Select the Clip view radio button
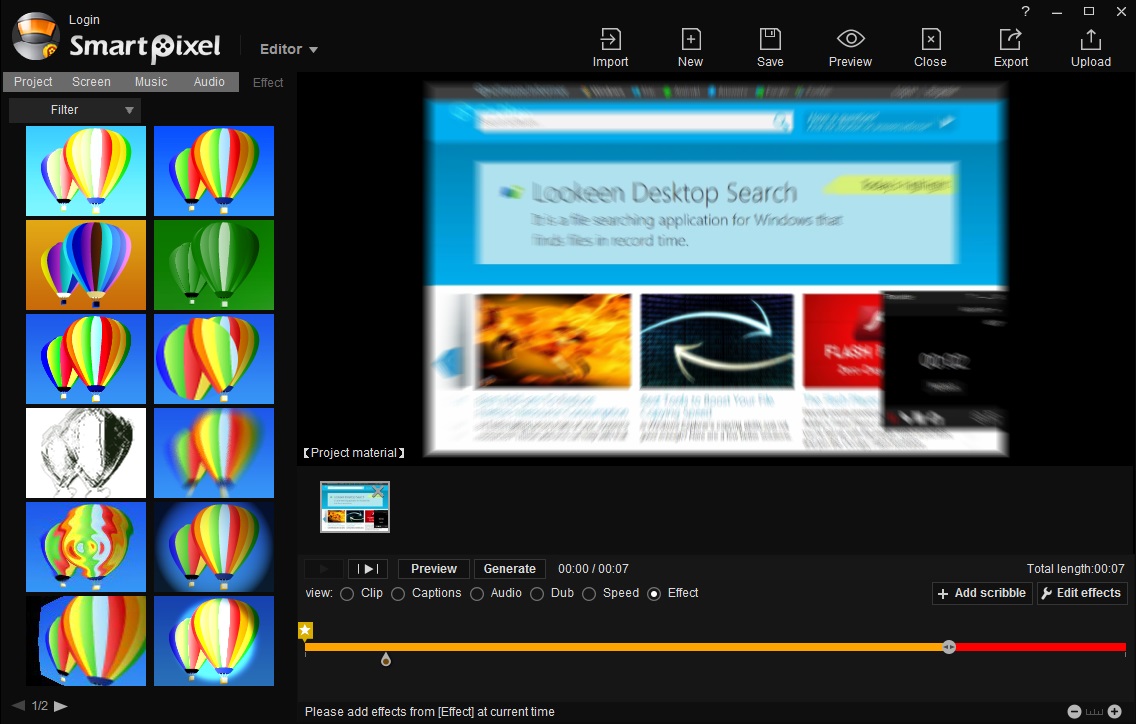 coord(347,593)
